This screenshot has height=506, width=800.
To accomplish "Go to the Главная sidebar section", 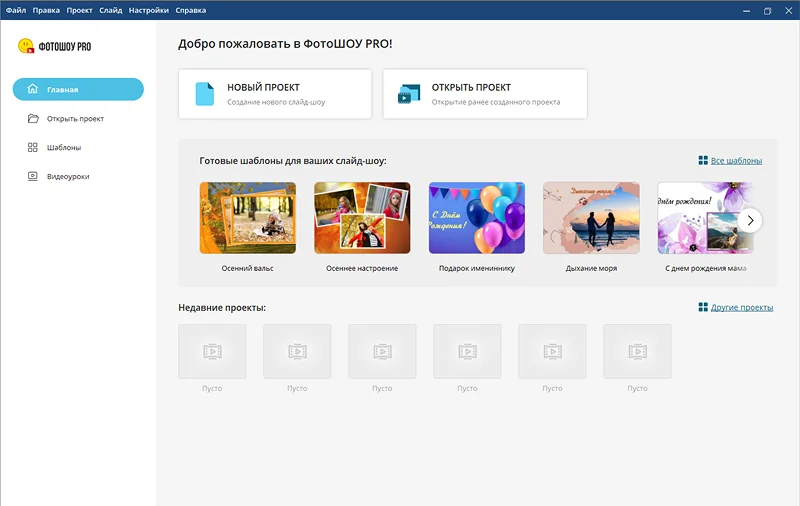I will point(78,89).
